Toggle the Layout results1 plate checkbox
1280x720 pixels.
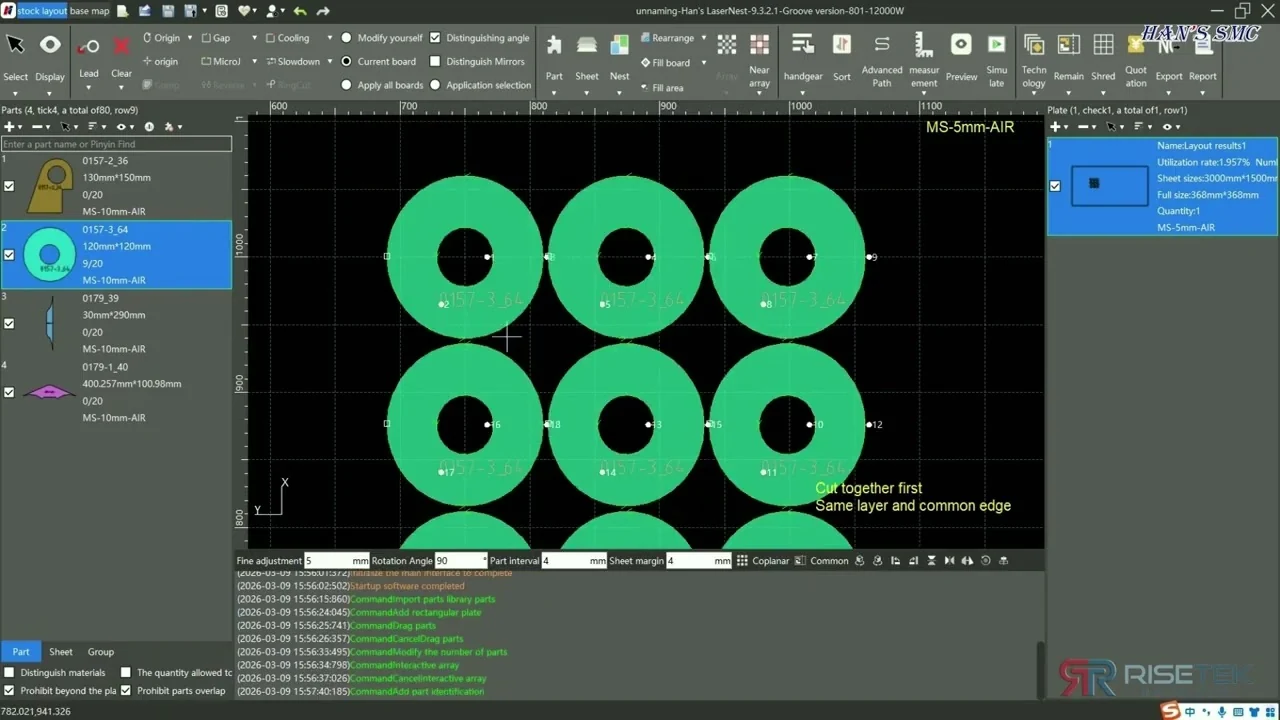click(1055, 186)
